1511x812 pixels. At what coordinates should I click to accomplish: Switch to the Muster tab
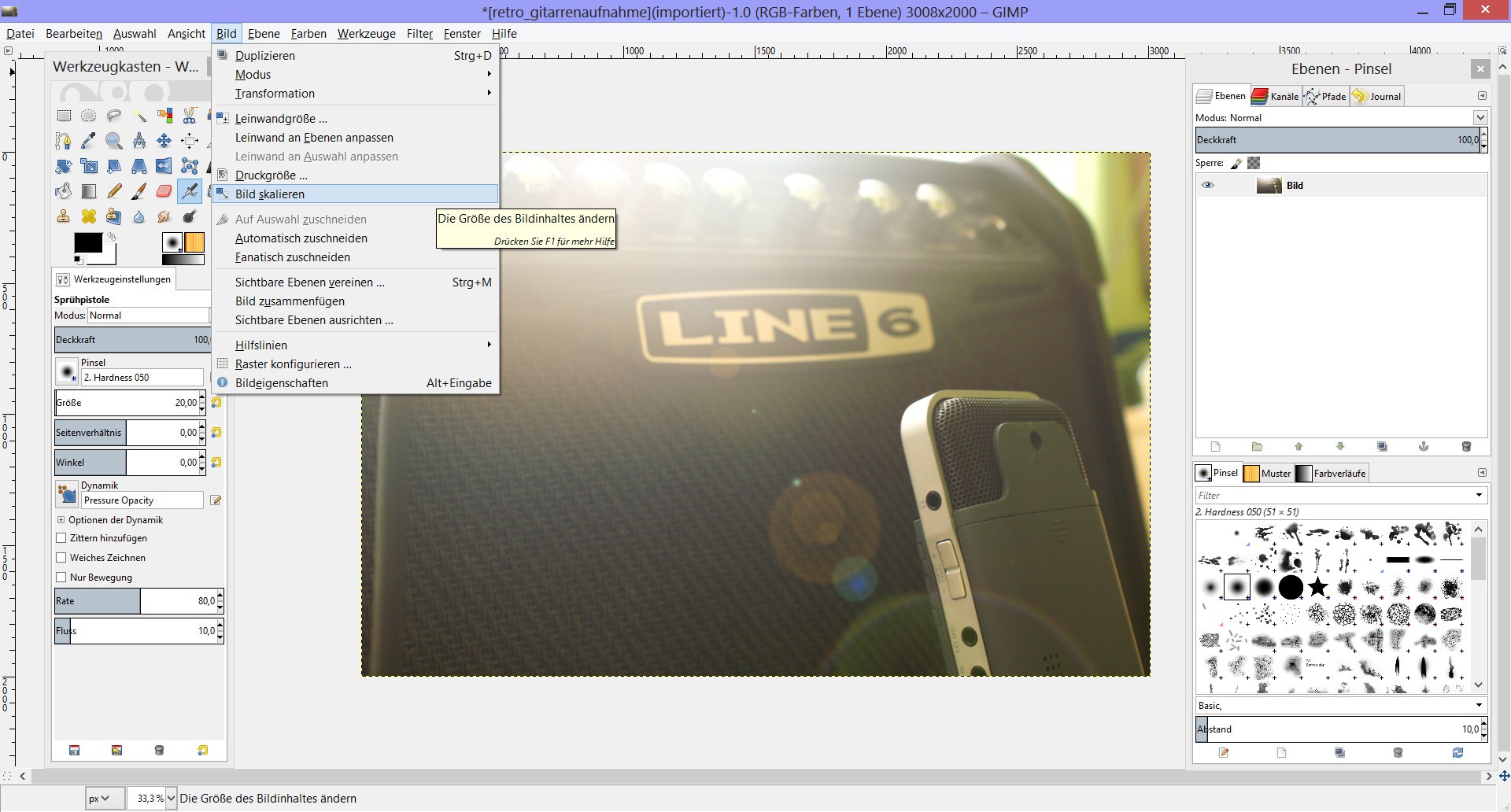click(1268, 473)
